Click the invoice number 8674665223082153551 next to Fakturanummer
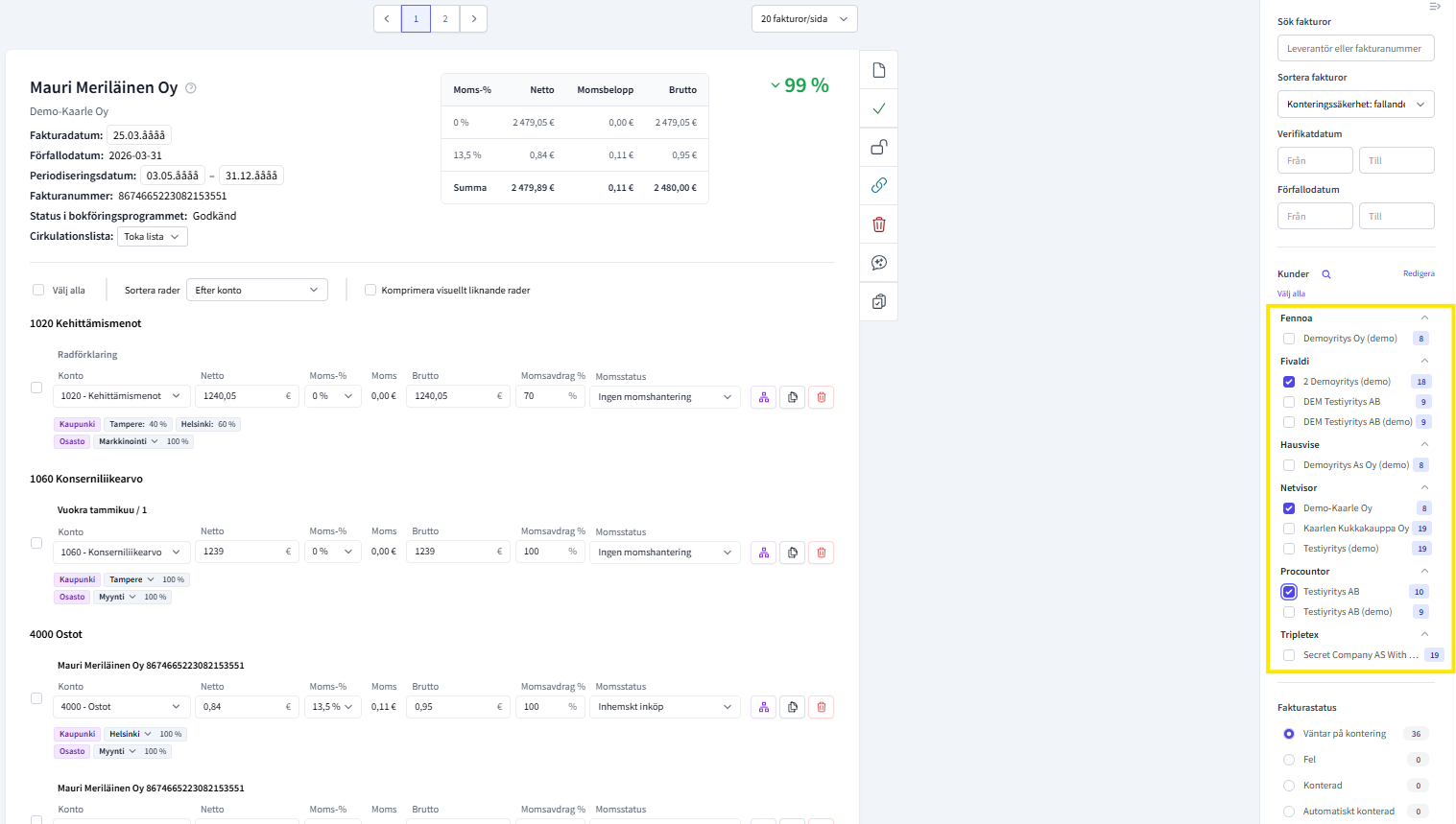Image resolution: width=1456 pixels, height=824 pixels. 173,196
